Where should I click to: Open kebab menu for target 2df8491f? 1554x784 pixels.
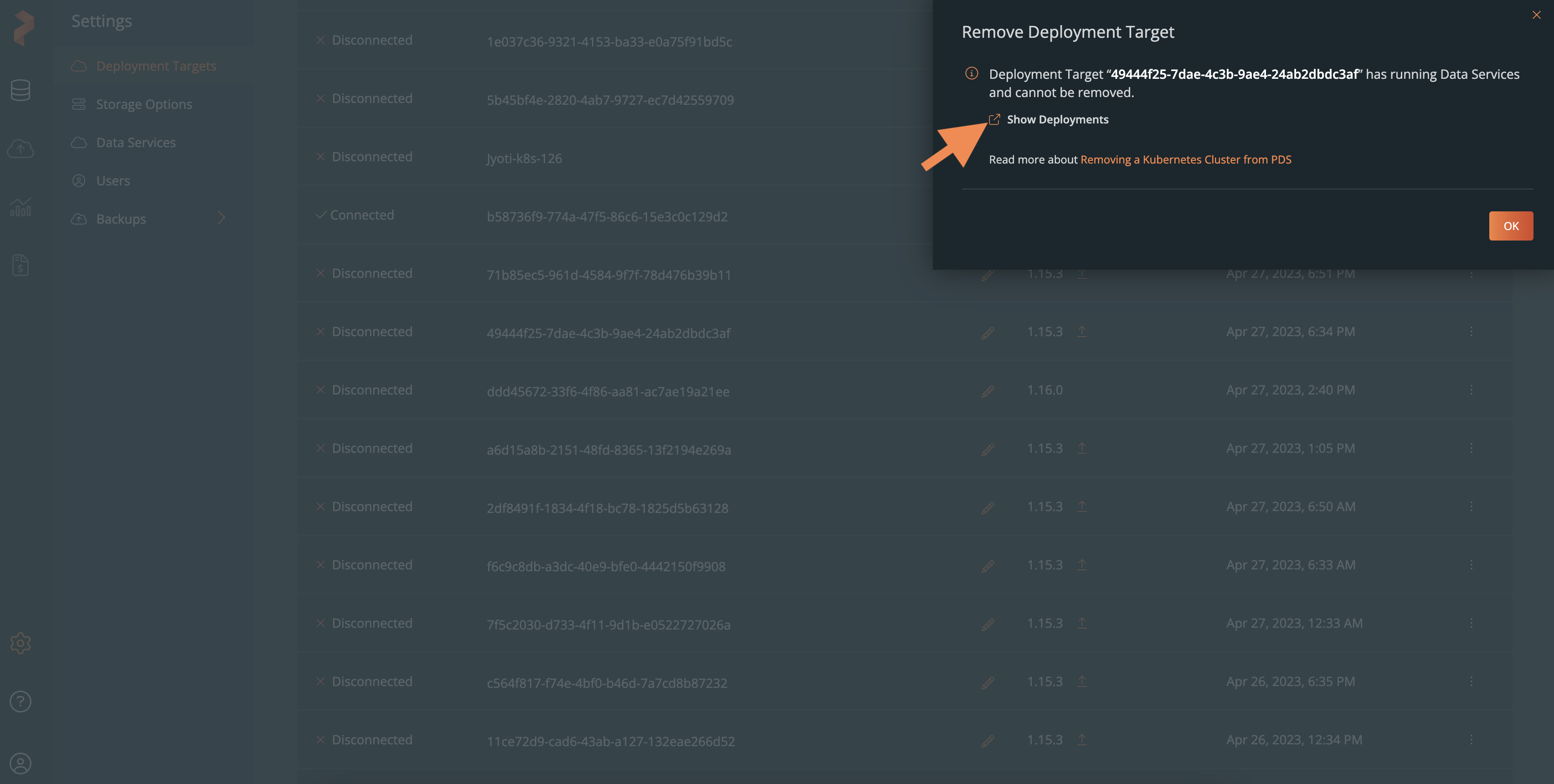[x=1472, y=507]
